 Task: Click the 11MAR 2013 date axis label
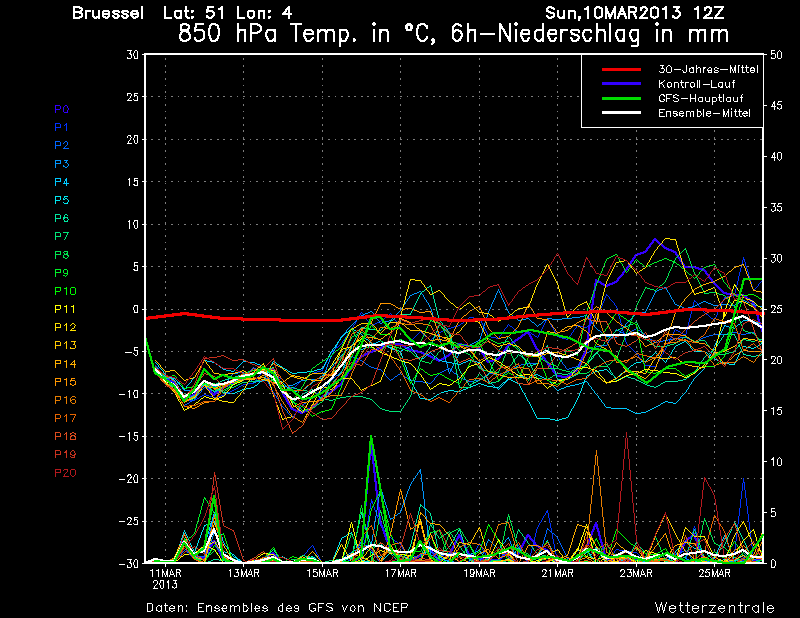165,578
